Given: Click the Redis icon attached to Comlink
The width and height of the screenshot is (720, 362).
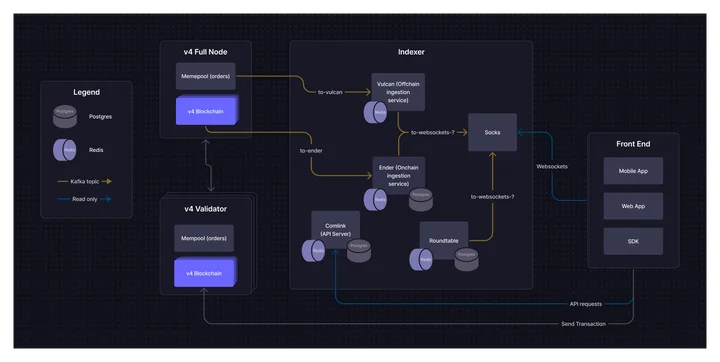Looking at the screenshot, I should (314, 251).
